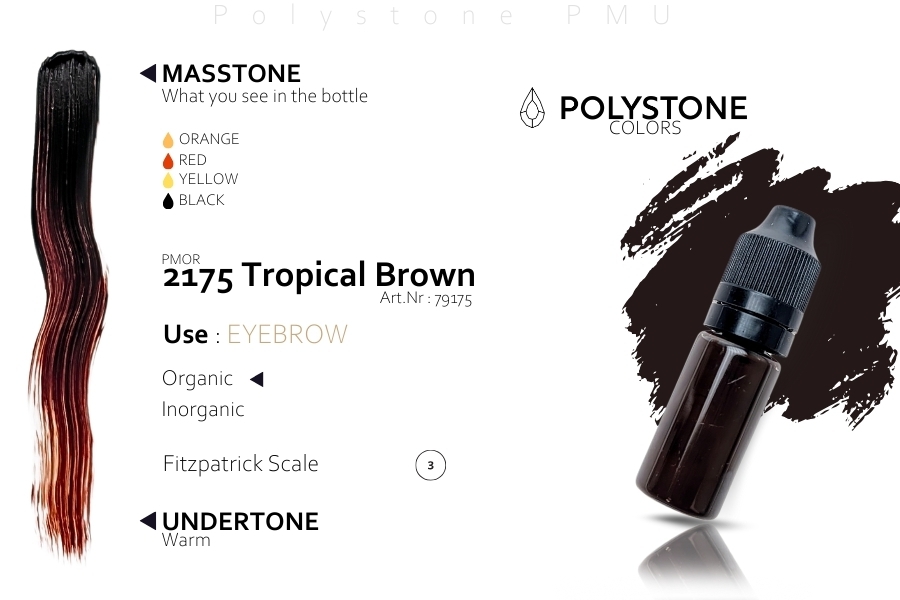This screenshot has width=900, height=600.
Task: Select the Organic option
Action: [197, 379]
